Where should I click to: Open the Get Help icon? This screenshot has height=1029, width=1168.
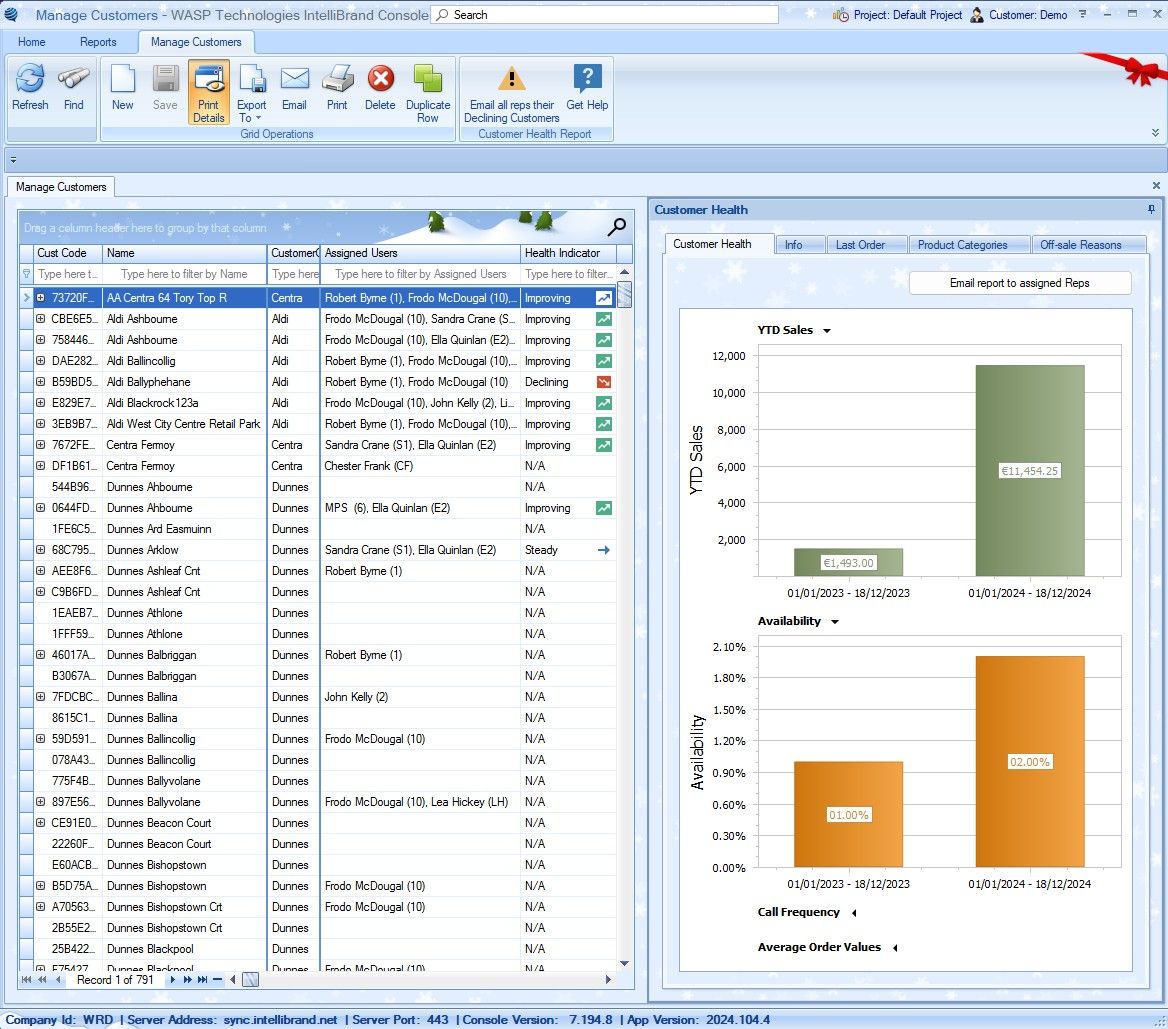point(587,86)
